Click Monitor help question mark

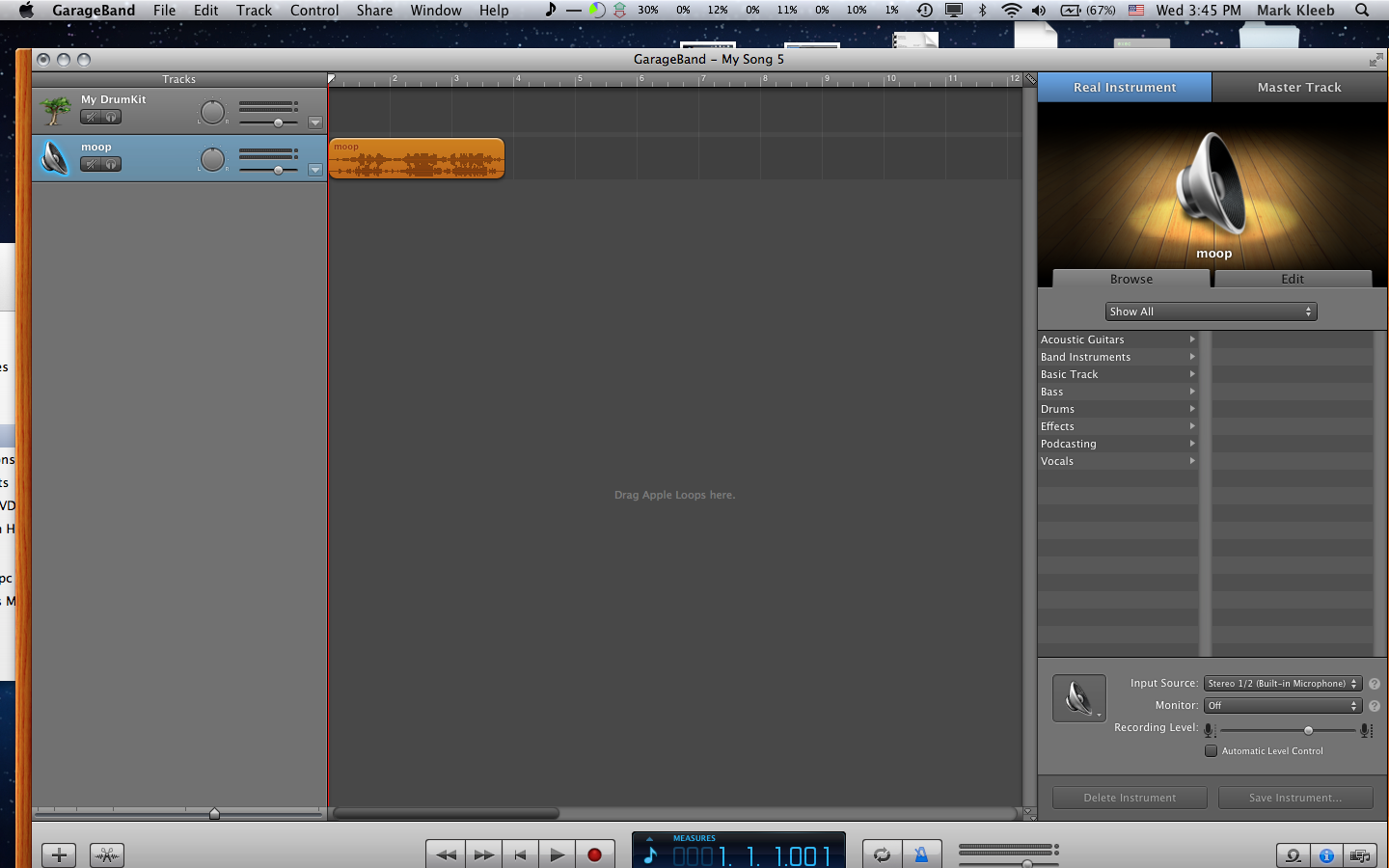click(1375, 706)
